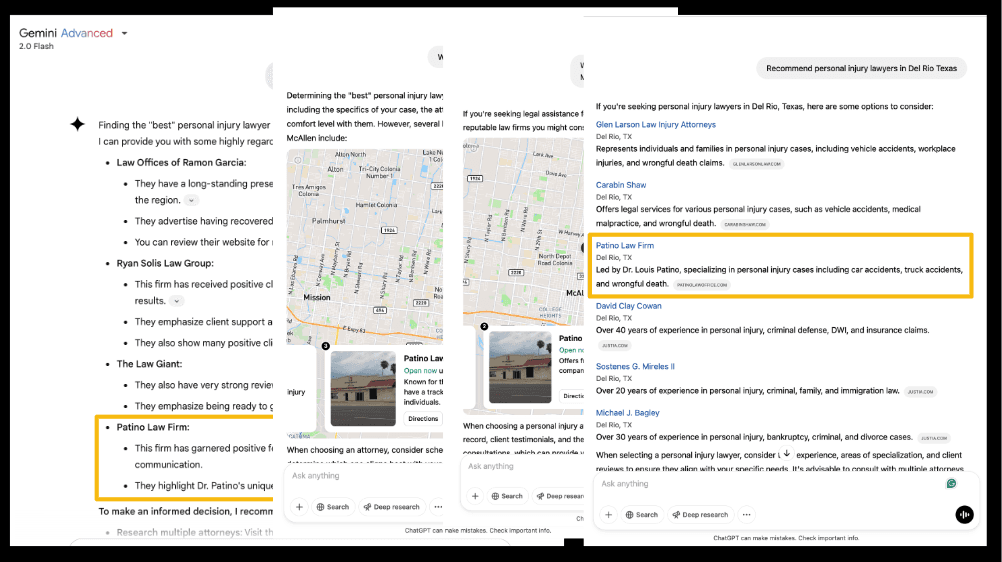
Task: Click the Gemini sparkle icon beside the response
Action: (77, 125)
